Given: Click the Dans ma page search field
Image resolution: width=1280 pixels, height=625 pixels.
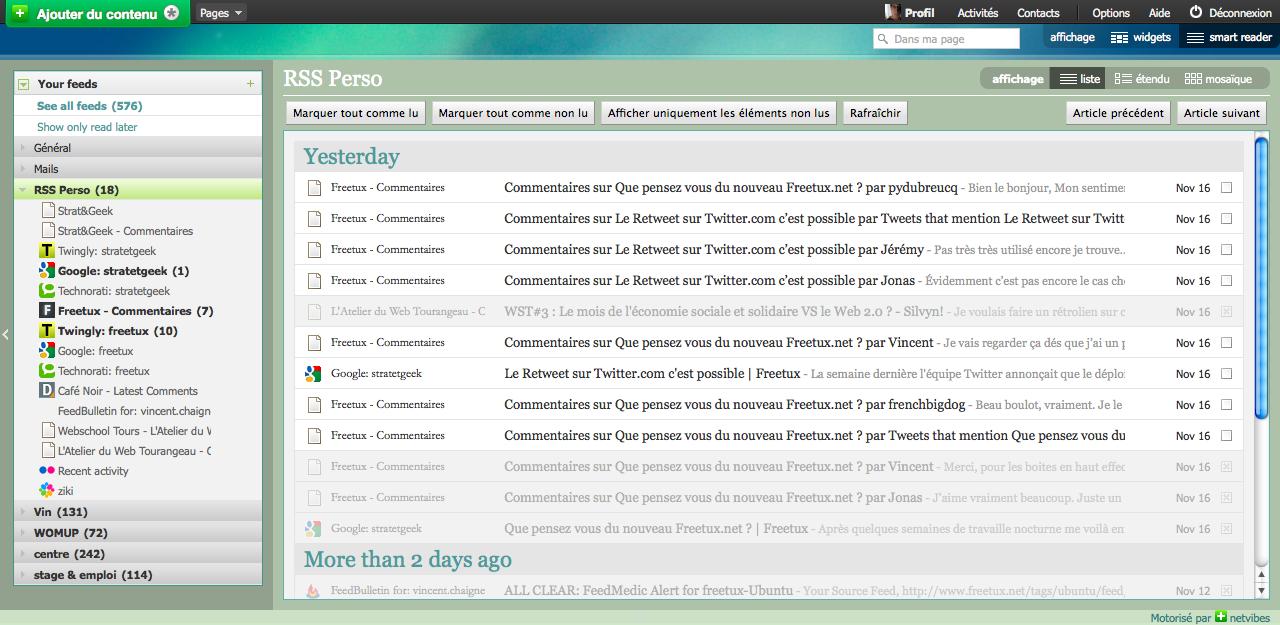Looking at the screenshot, I should click(946, 39).
